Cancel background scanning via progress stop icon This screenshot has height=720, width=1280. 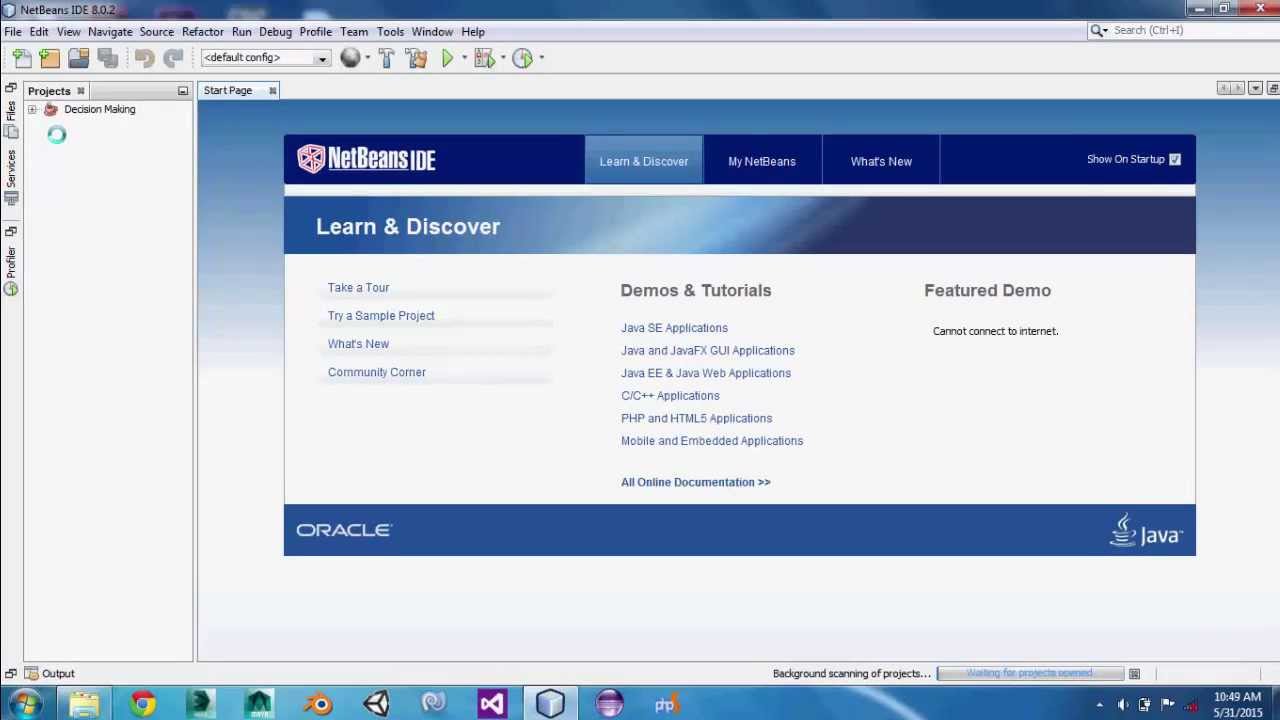tap(1134, 674)
